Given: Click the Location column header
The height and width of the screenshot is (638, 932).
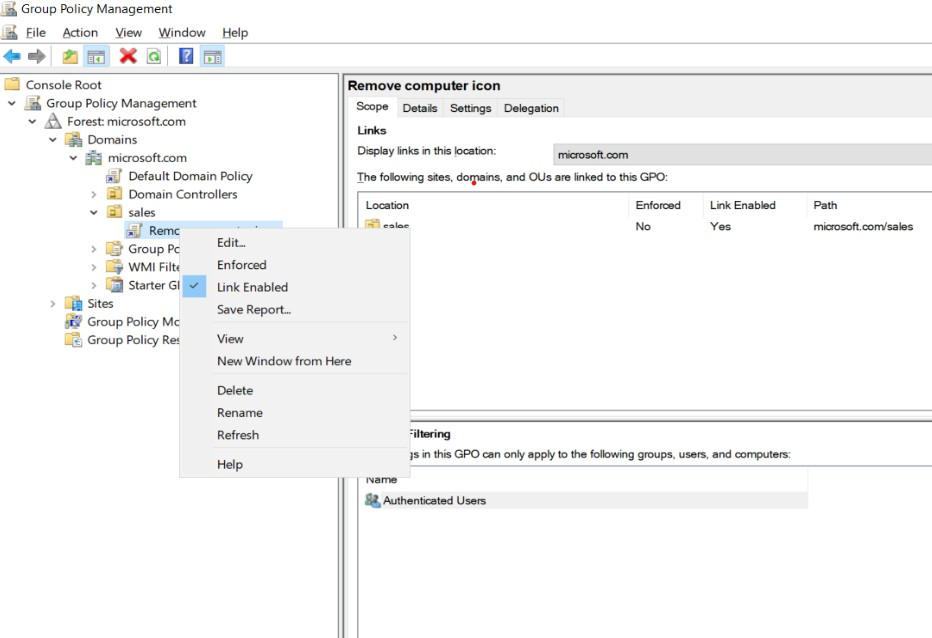Looking at the screenshot, I should 495,205.
